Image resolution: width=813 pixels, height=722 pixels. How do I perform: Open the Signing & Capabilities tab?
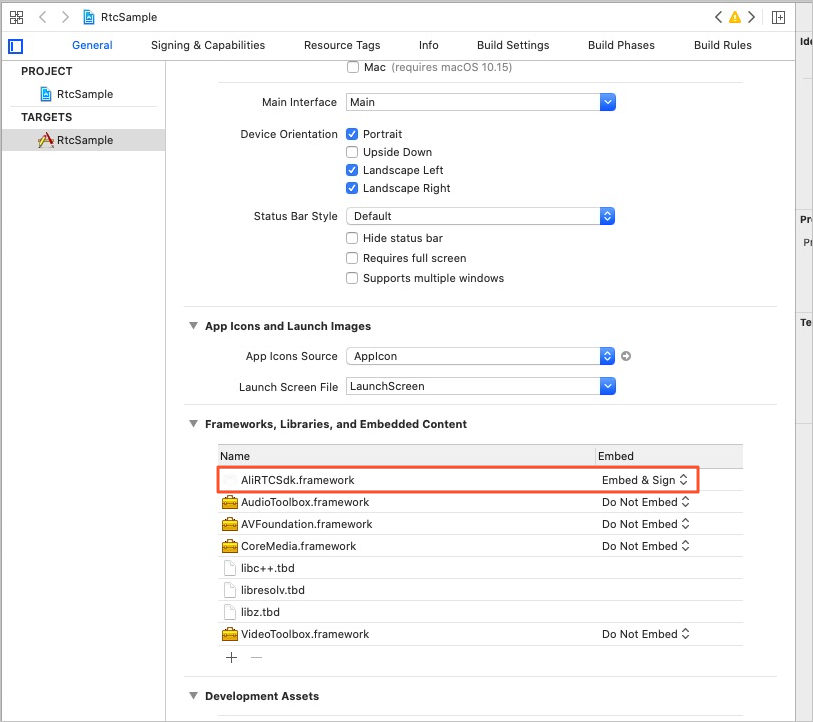point(208,45)
